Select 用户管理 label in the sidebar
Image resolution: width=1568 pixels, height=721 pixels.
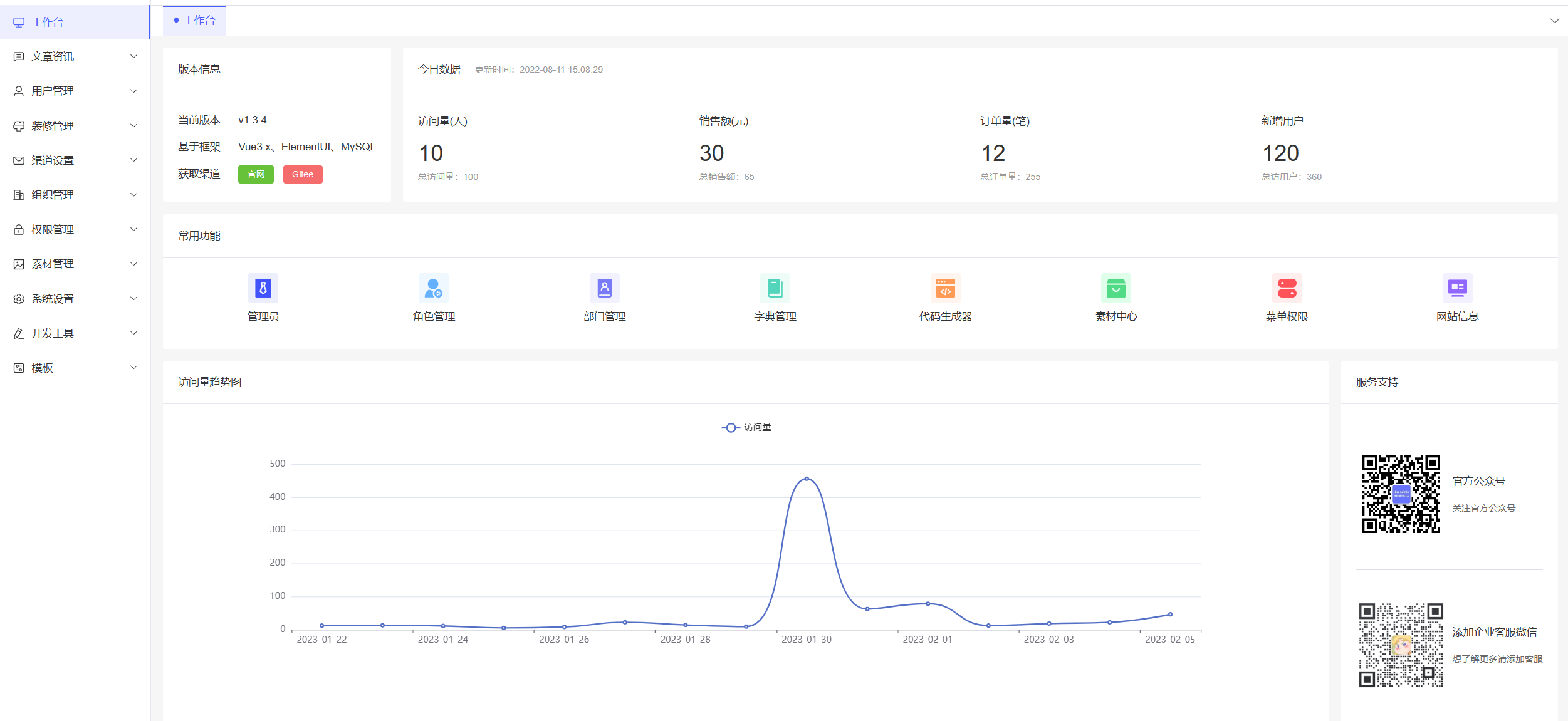(x=53, y=91)
